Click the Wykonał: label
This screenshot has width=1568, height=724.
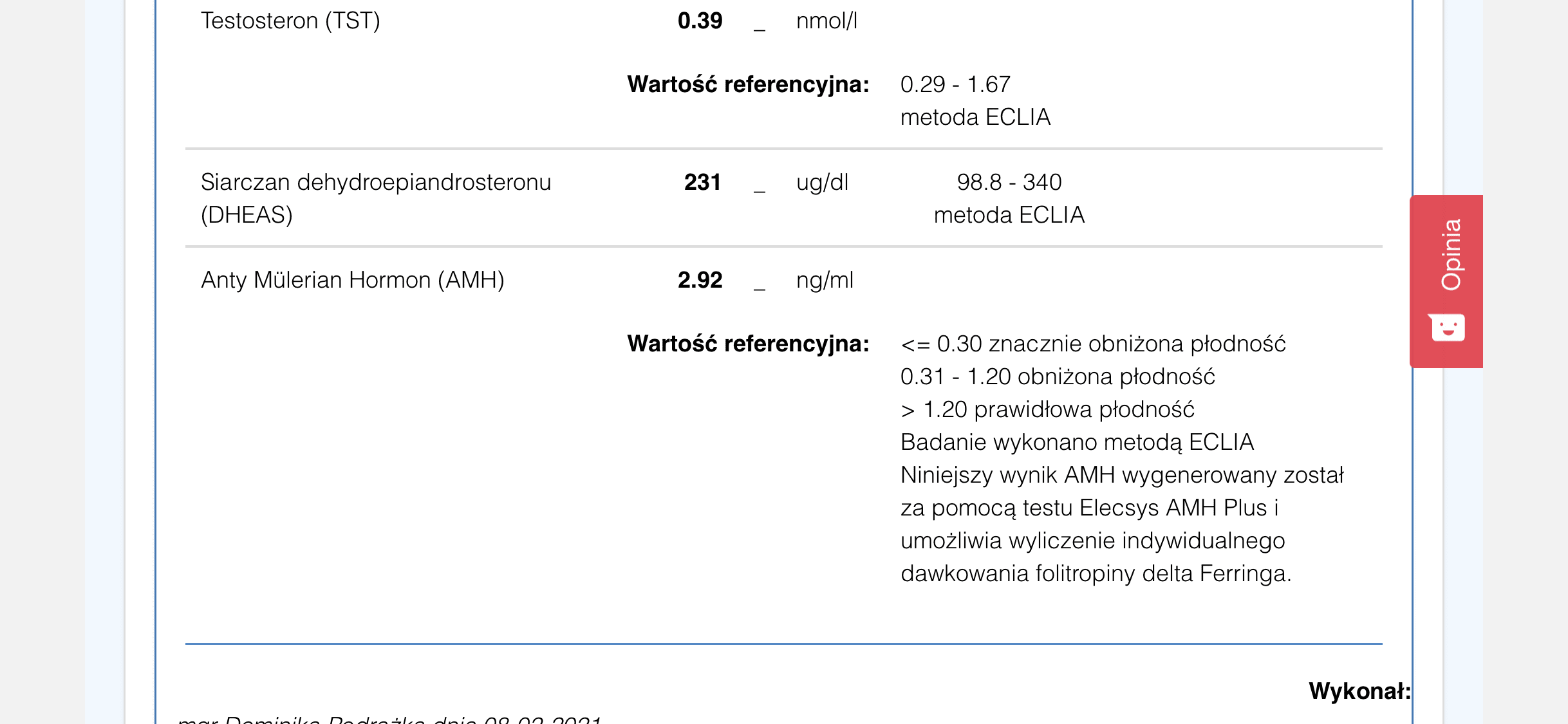coord(1359,691)
